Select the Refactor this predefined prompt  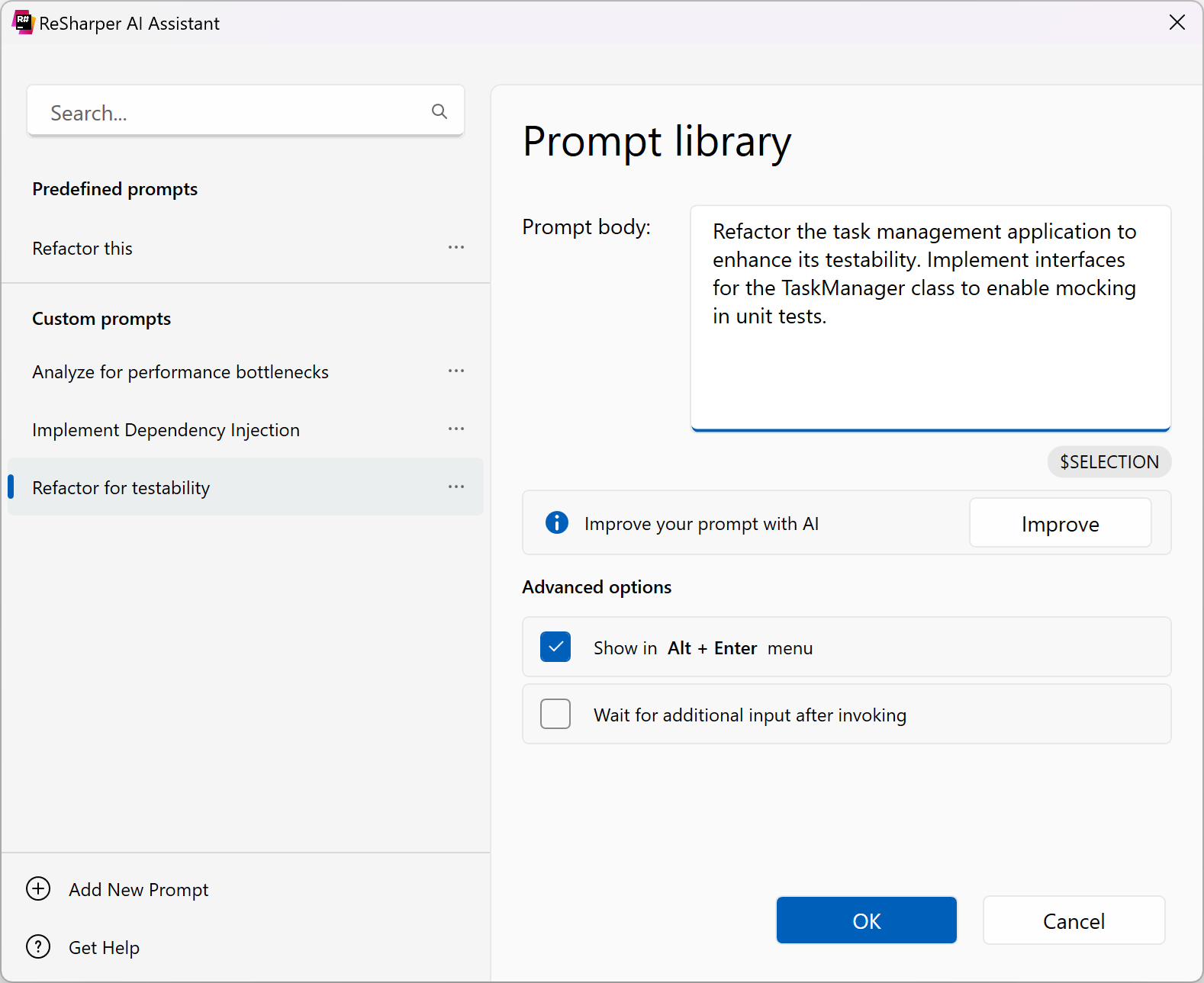pos(246,248)
